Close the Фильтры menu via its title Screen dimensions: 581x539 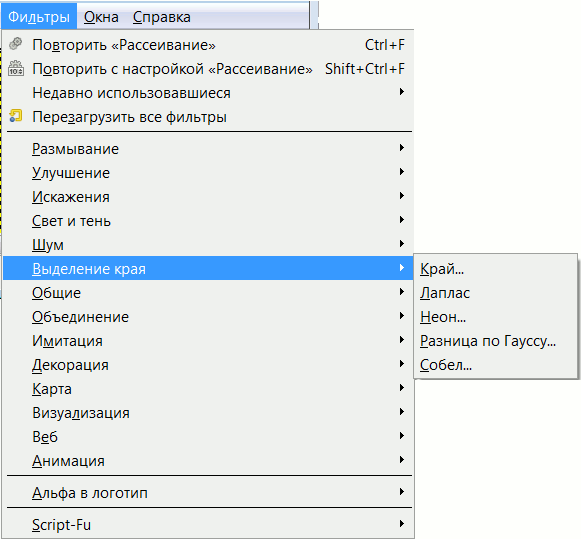coord(39,17)
